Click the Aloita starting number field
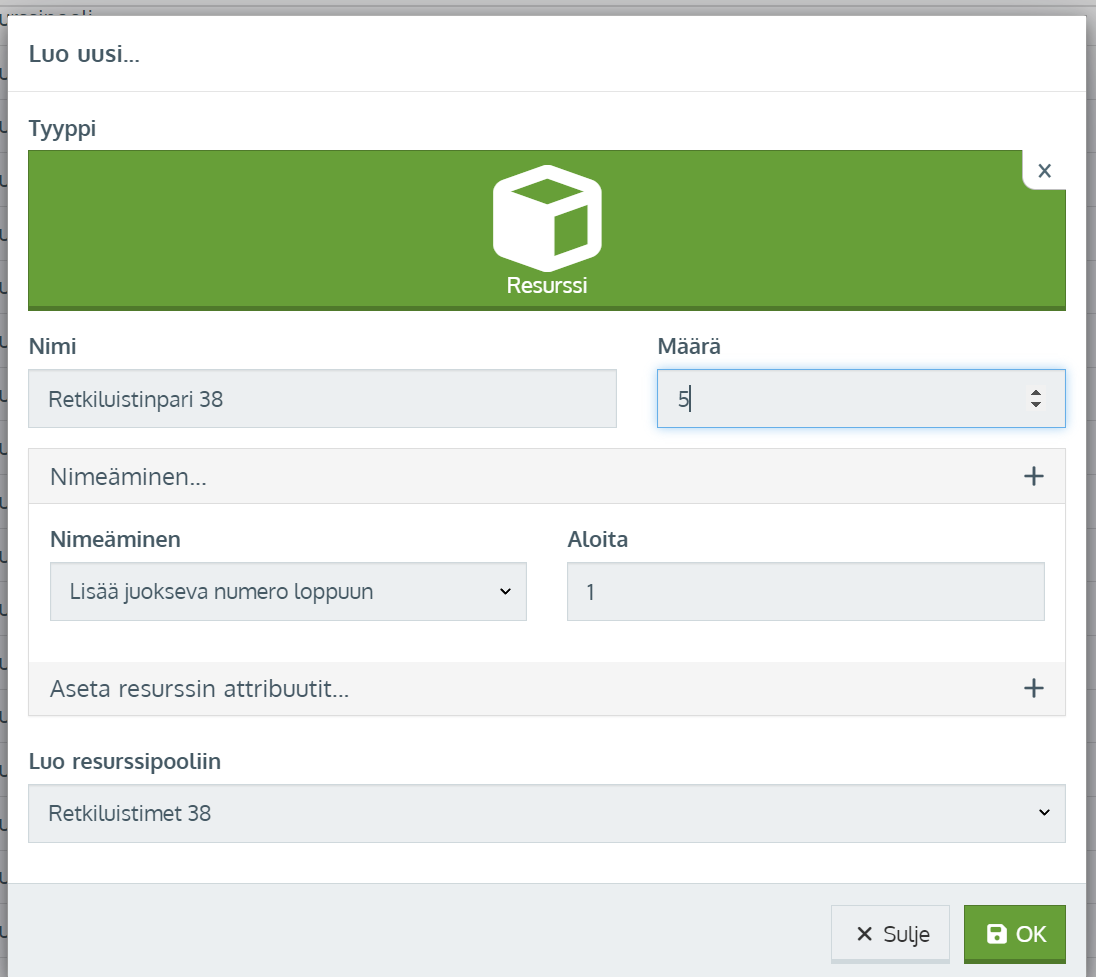This screenshot has width=1096, height=977. pyautogui.click(x=805, y=591)
